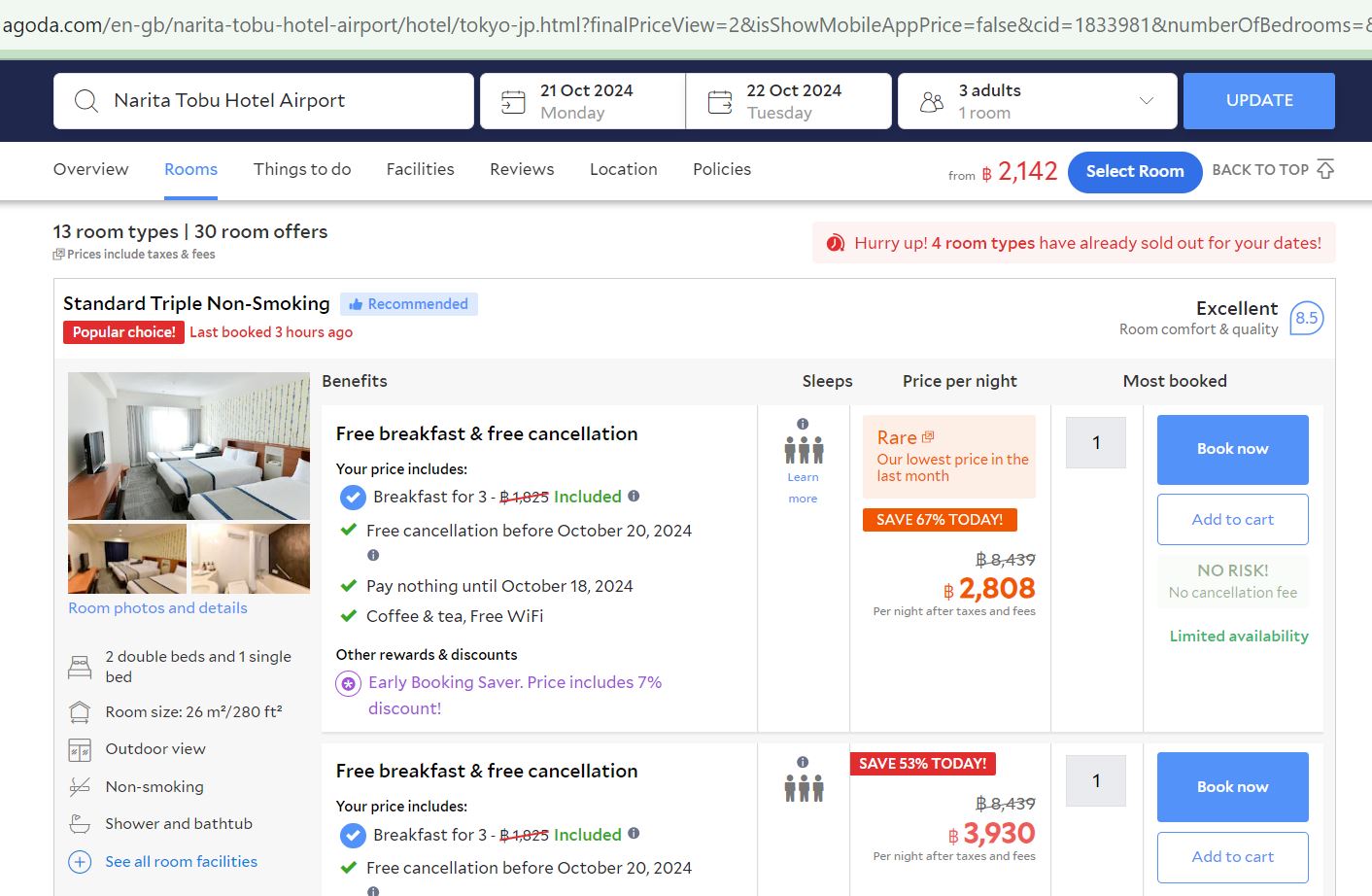Screen dimensions: 1372x896
Task: Click See all room facilities link
Action: pos(182,862)
